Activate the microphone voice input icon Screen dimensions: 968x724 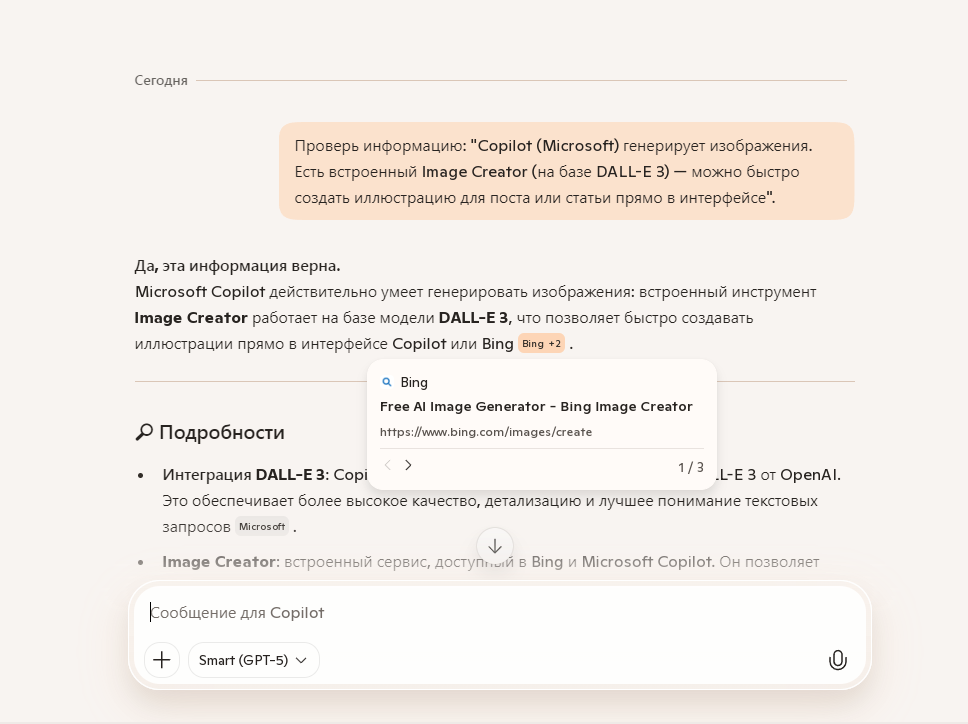[838, 659]
